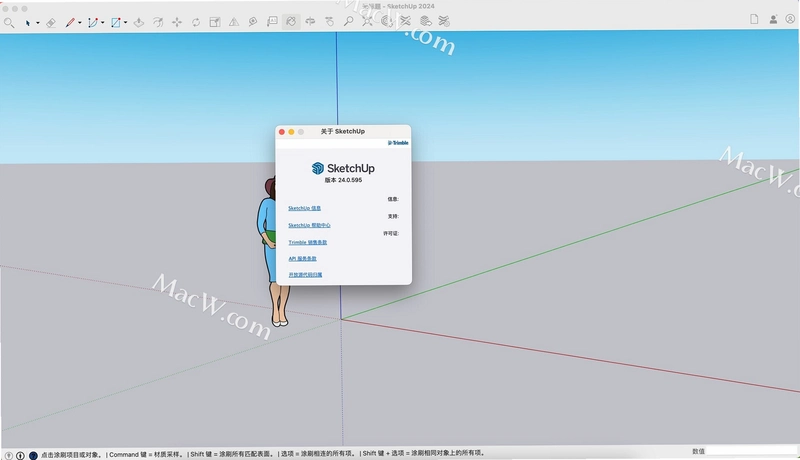Open the API 服务条款 link

tap(303, 259)
